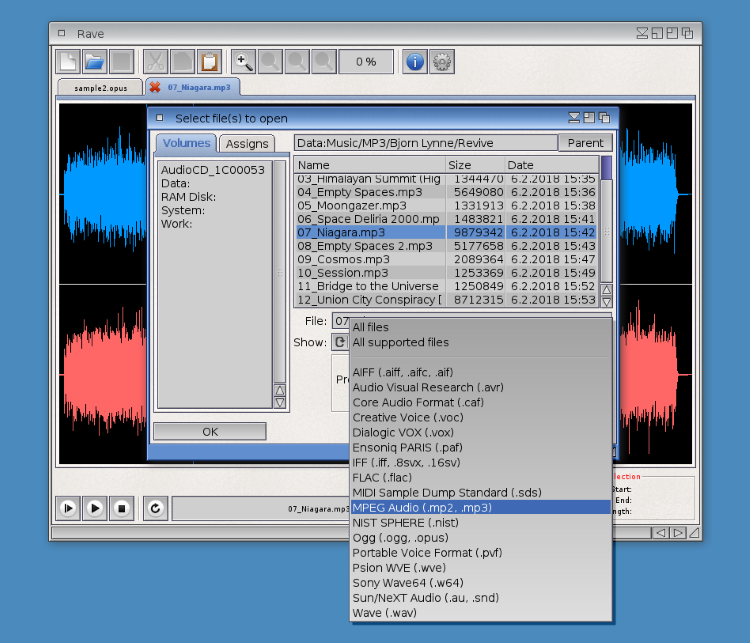
Task: Close the 07_Niagara.mp3 tab with red X
Action: pyautogui.click(x=155, y=87)
